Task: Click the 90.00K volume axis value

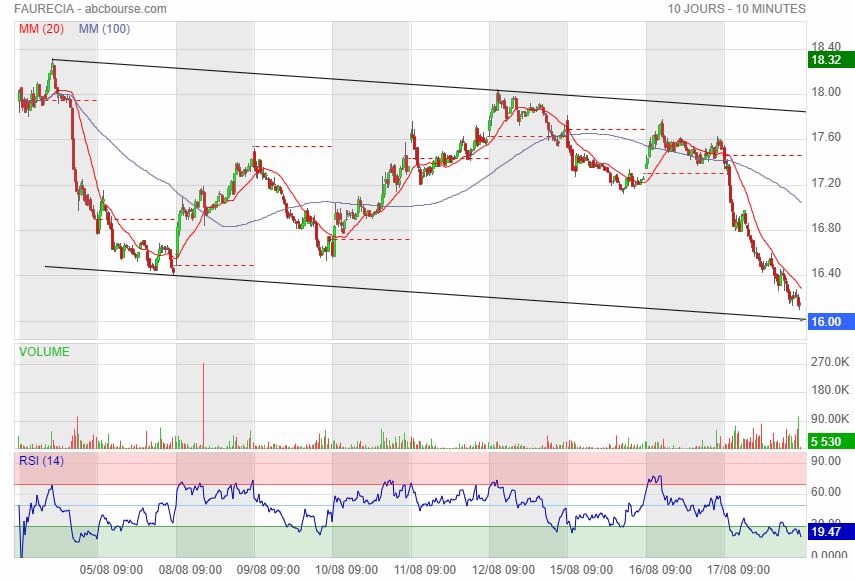Action: click(x=830, y=419)
